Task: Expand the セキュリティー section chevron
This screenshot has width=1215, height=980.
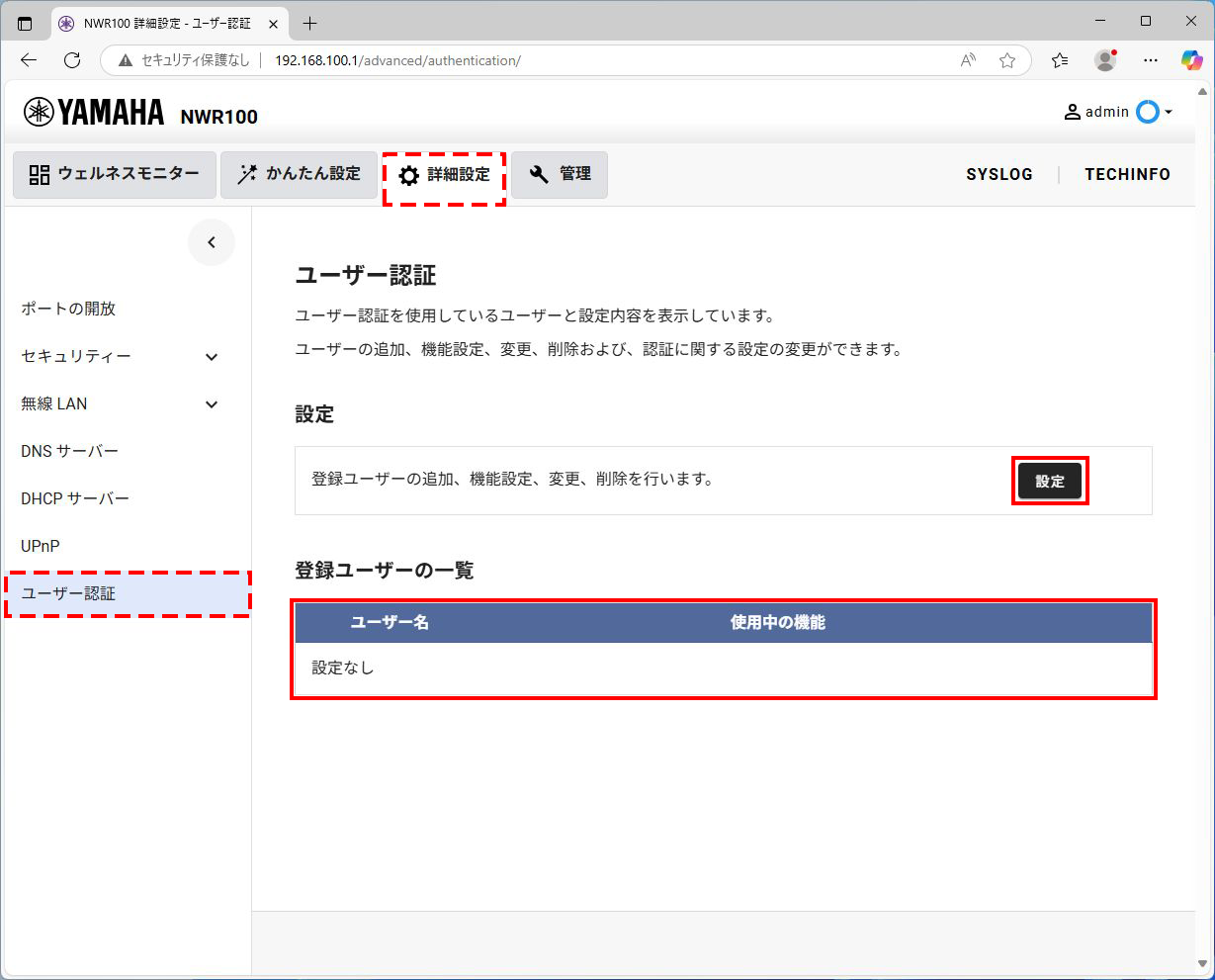Action: (211, 356)
